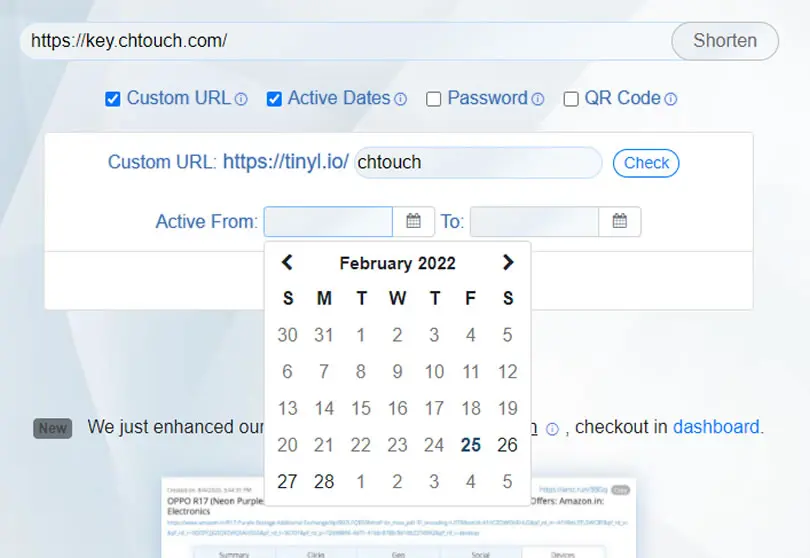Click the info icon next to Password
The image size is (810, 558).
(x=538, y=99)
